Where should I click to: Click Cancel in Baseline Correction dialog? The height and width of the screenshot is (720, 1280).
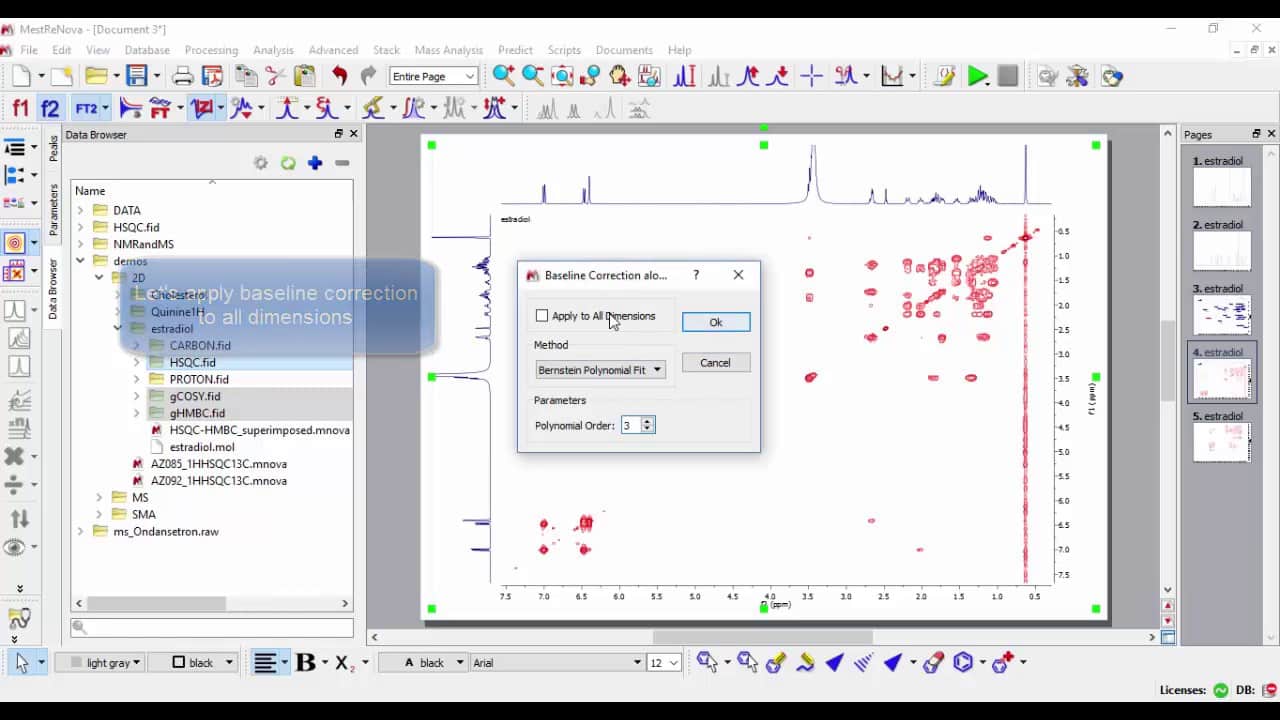(715, 363)
